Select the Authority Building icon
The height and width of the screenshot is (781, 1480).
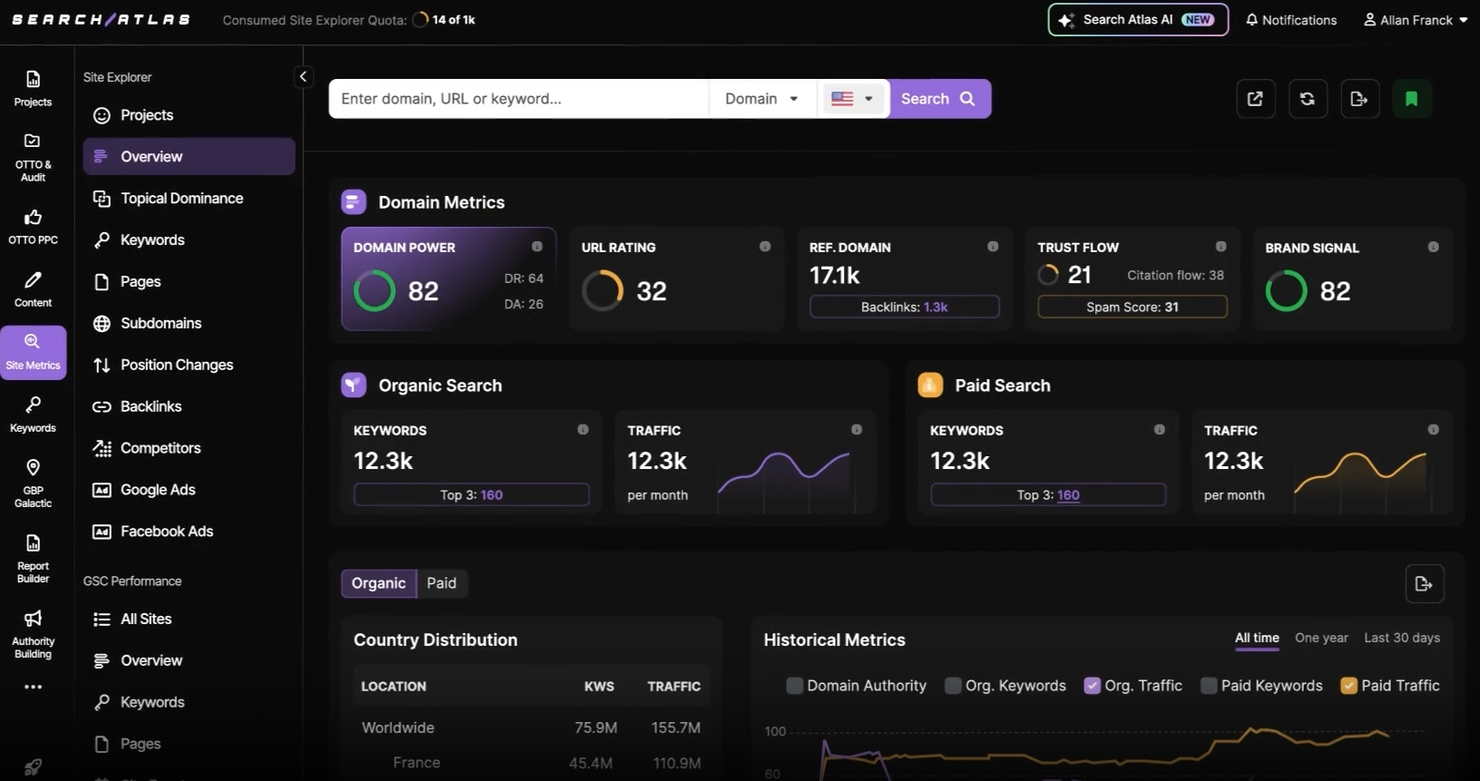(x=33, y=632)
